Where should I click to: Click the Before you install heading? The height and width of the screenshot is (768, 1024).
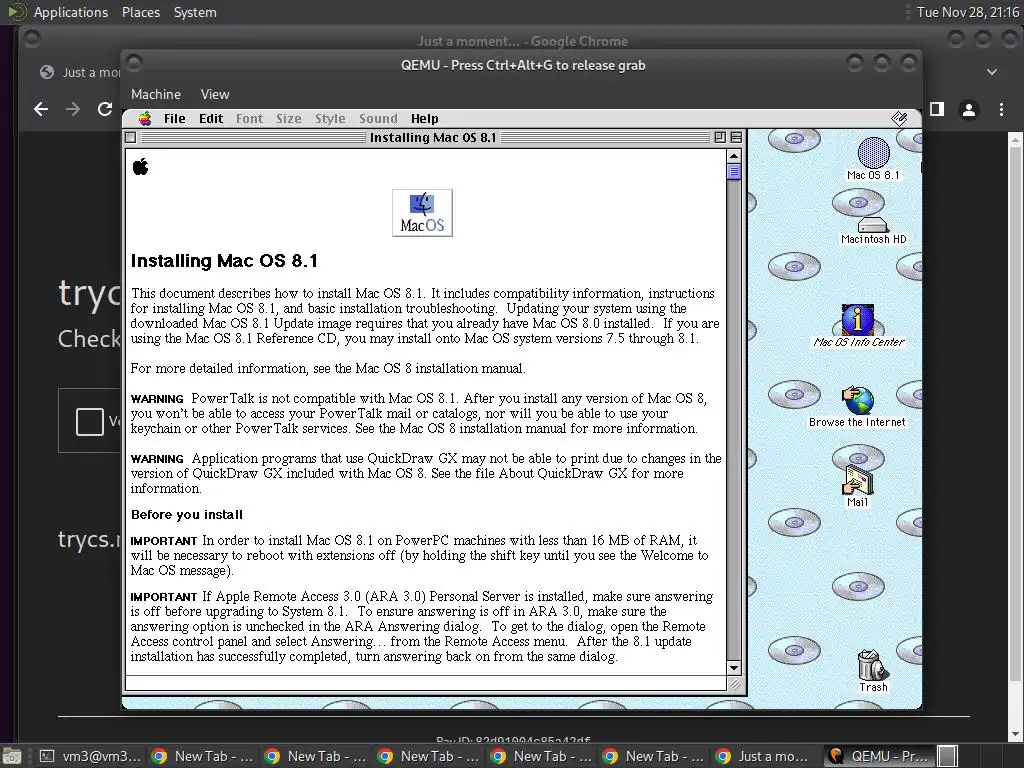(x=187, y=515)
